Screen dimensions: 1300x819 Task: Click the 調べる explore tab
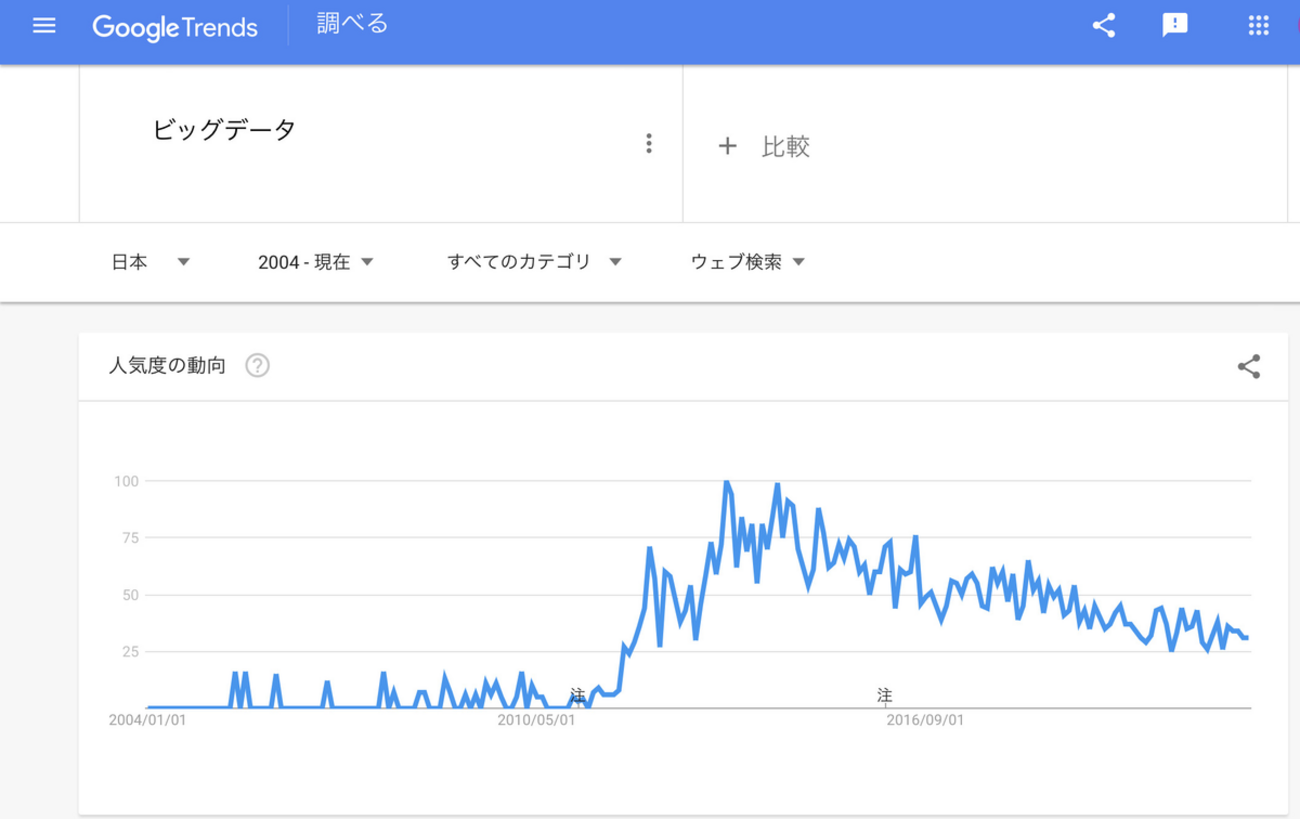(352, 24)
